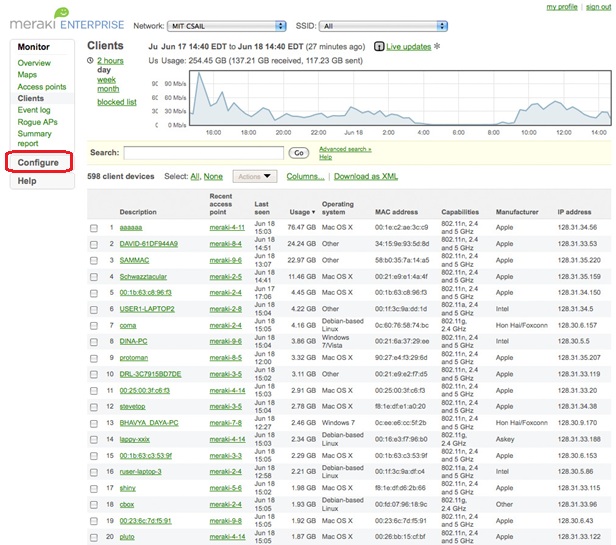Switch time range to 2 hours
This screenshot has height=545, width=616.
click(x=110, y=61)
